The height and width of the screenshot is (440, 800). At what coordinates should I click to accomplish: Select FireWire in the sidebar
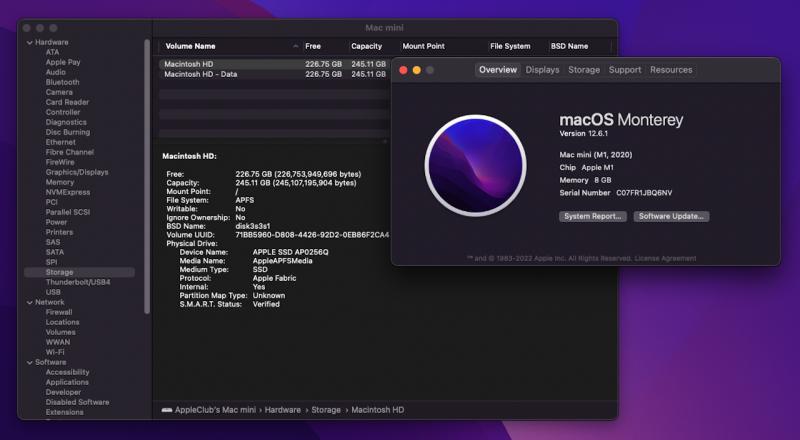(60, 162)
